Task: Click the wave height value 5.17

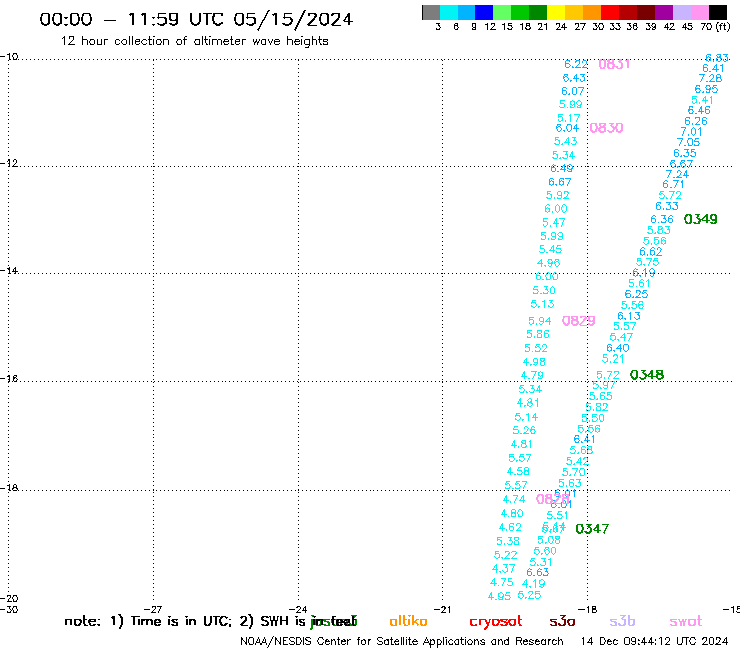Action: 569,118
